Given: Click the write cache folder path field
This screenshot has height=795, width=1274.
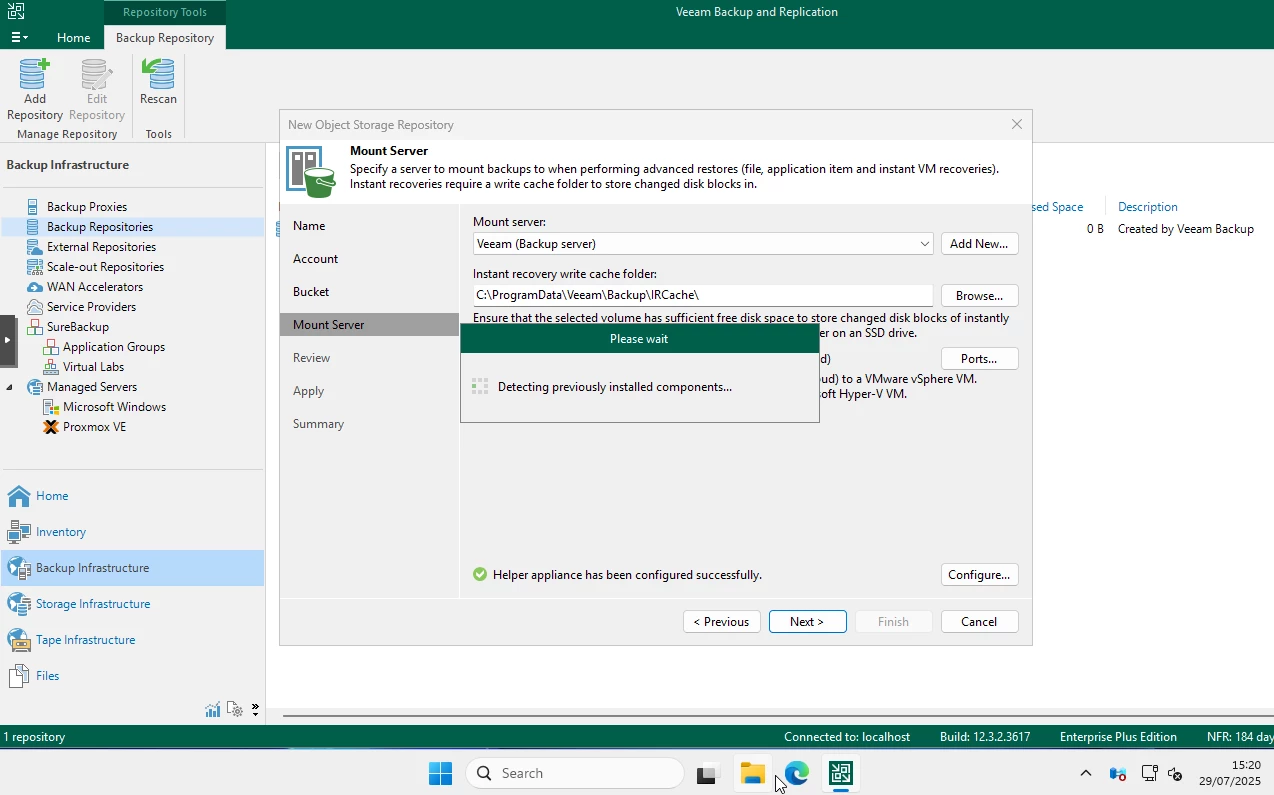Looking at the screenshot, I should (702, 295).
